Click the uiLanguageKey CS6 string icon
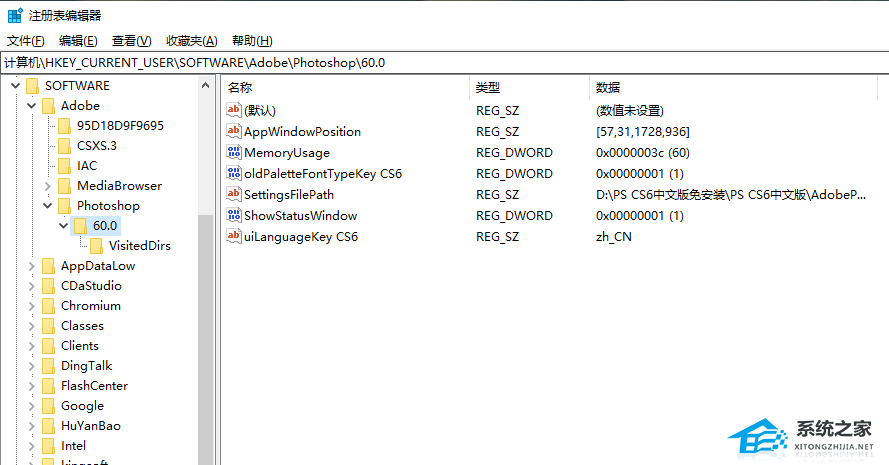The width and height of the screenshot is (889, 465). 234,236
